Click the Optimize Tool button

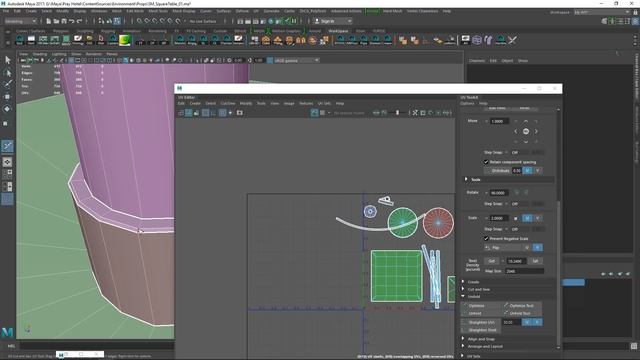(522, 306)
